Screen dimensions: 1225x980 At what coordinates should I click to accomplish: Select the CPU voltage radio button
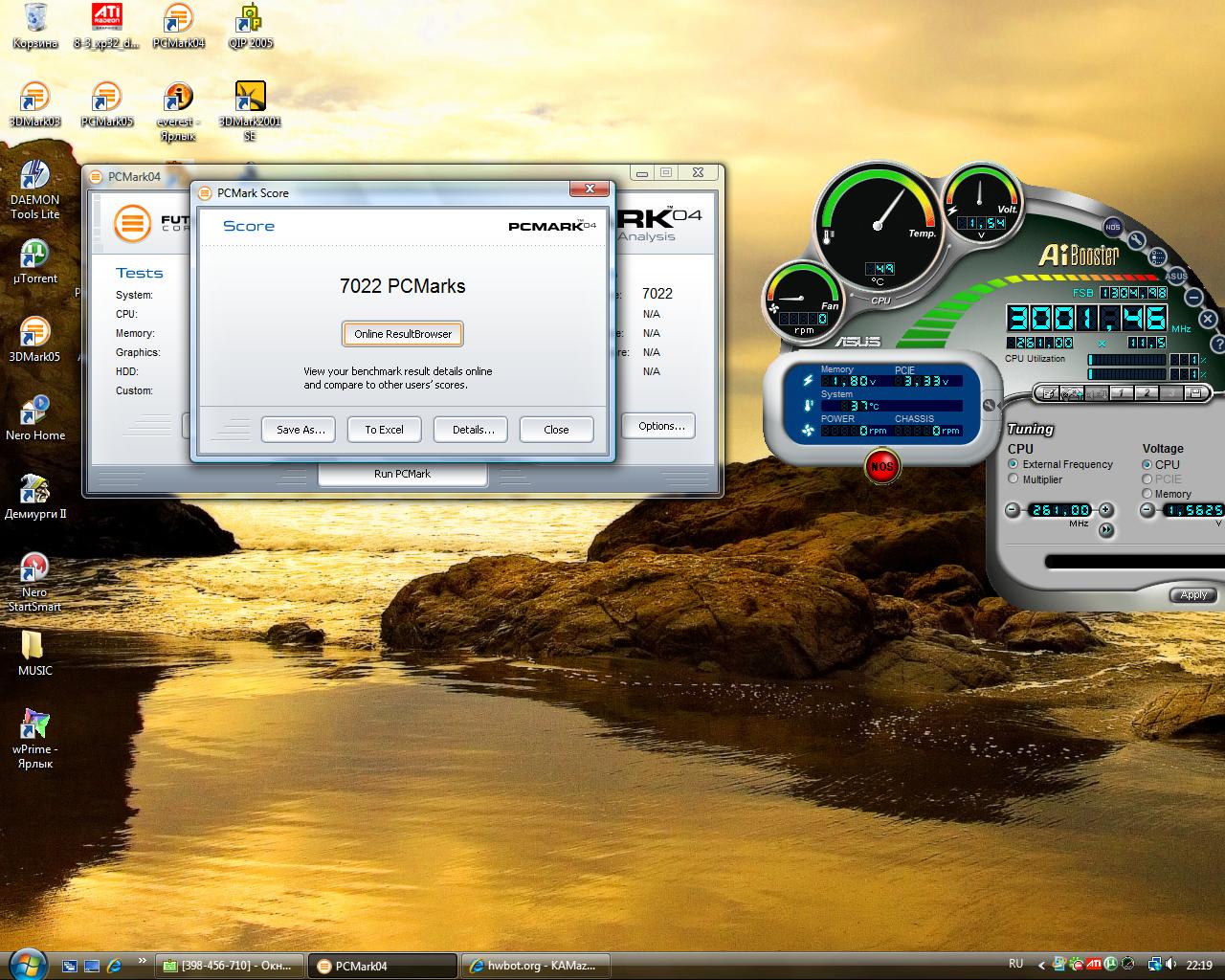click(1147, 464)
